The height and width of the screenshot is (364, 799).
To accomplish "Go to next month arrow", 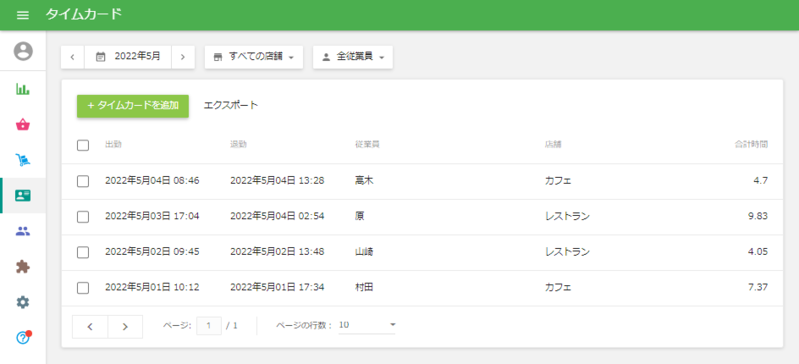I will [183, 57].
